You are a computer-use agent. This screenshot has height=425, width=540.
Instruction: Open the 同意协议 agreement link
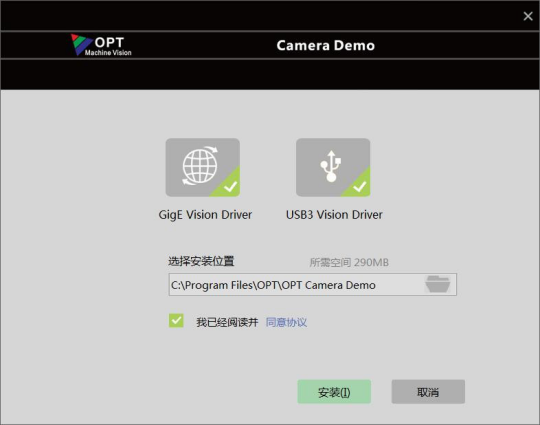click(x=286, y=322)
